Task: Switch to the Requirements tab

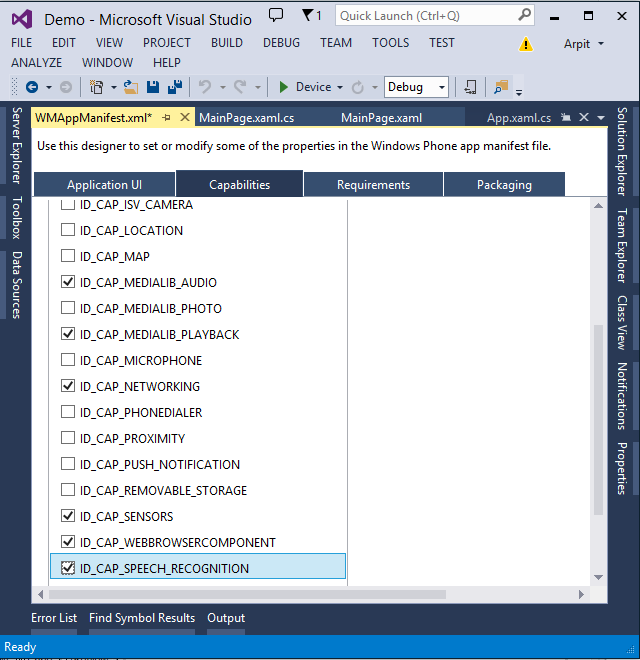Action: (373, 184)
